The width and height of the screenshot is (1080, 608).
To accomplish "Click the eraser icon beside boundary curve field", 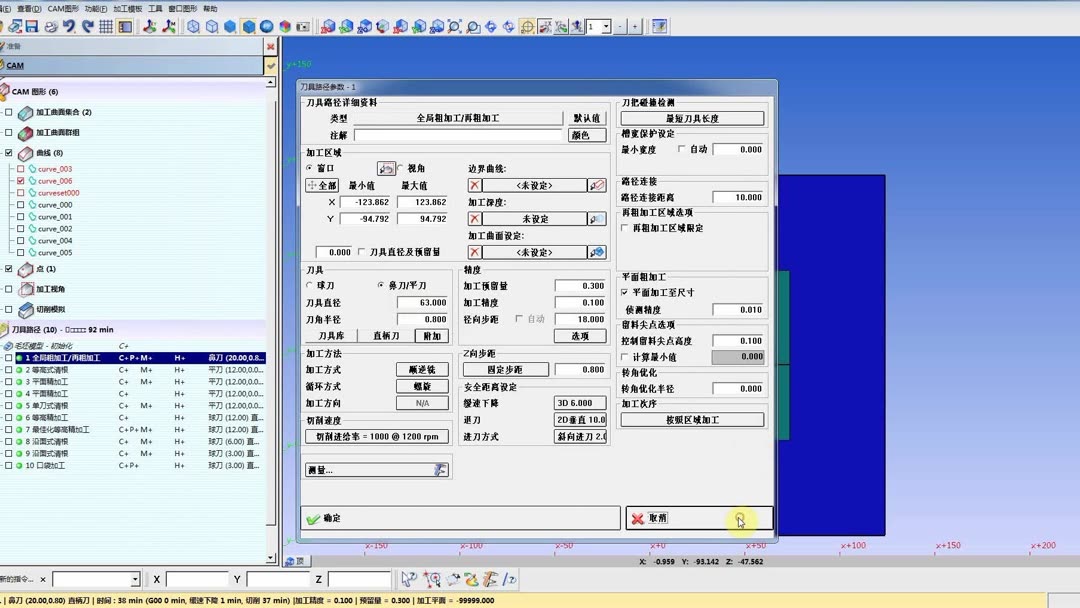I will coord(597,184).
